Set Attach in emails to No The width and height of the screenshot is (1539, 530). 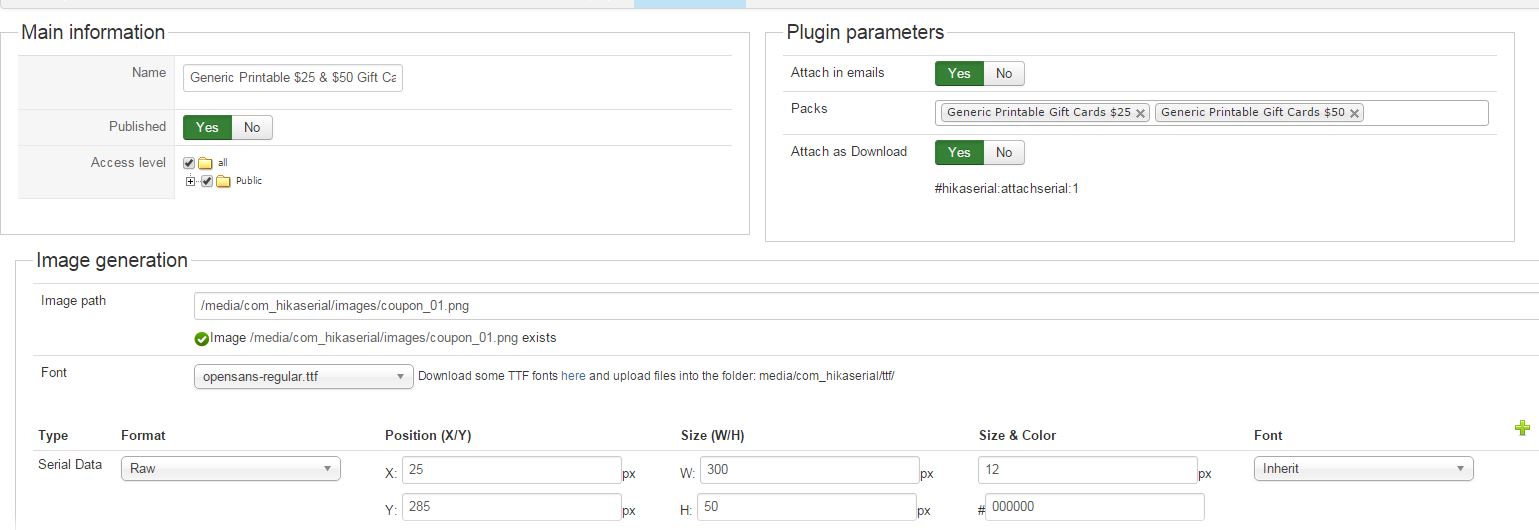pos(1004,73)
